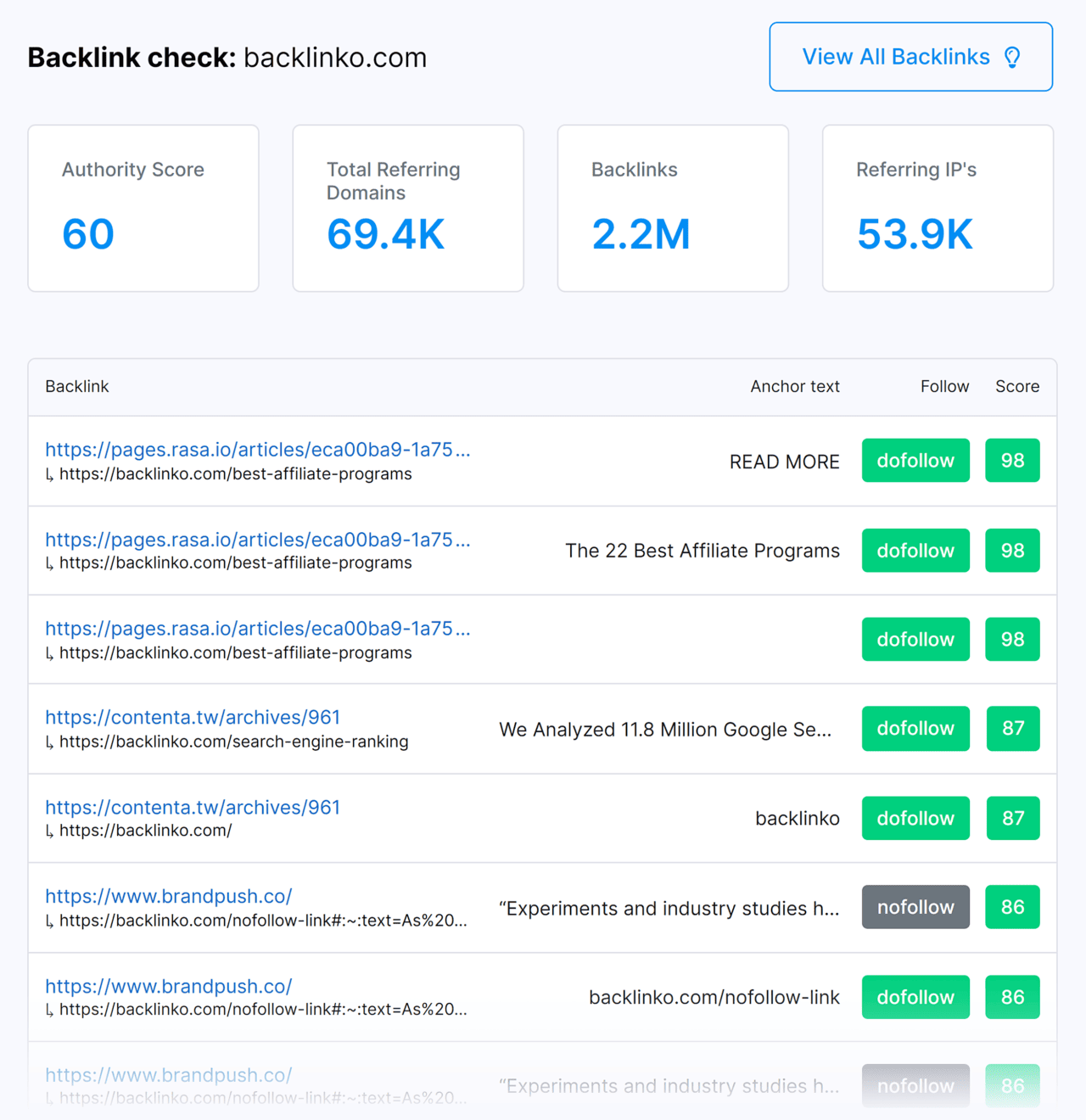Click the nofollow badge for the brandpush.co backlink
Screen dimensions: 1086x1120
pyautogui.click(x=915, y=906)
